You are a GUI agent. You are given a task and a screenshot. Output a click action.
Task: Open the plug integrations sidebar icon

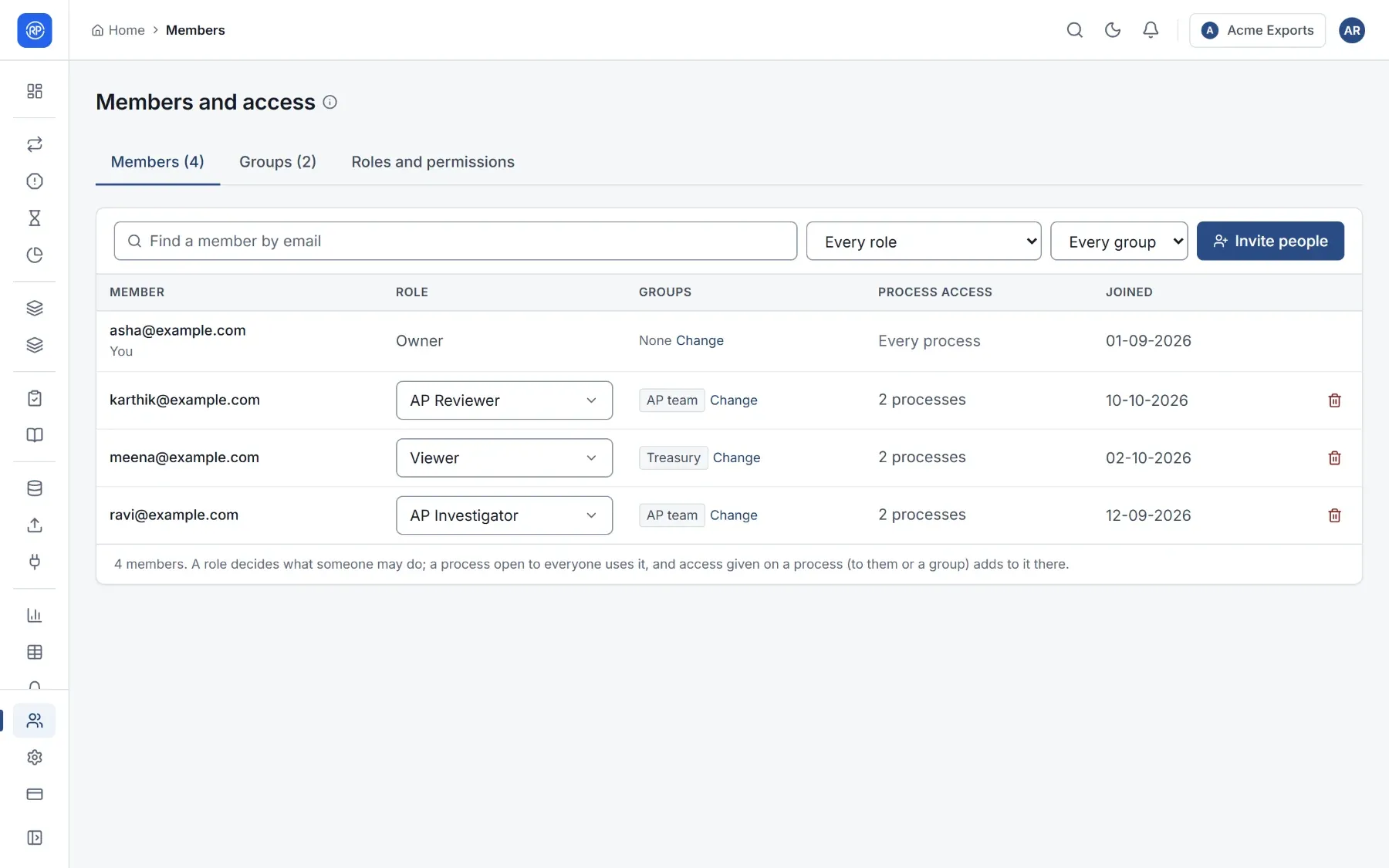(35, 562)
